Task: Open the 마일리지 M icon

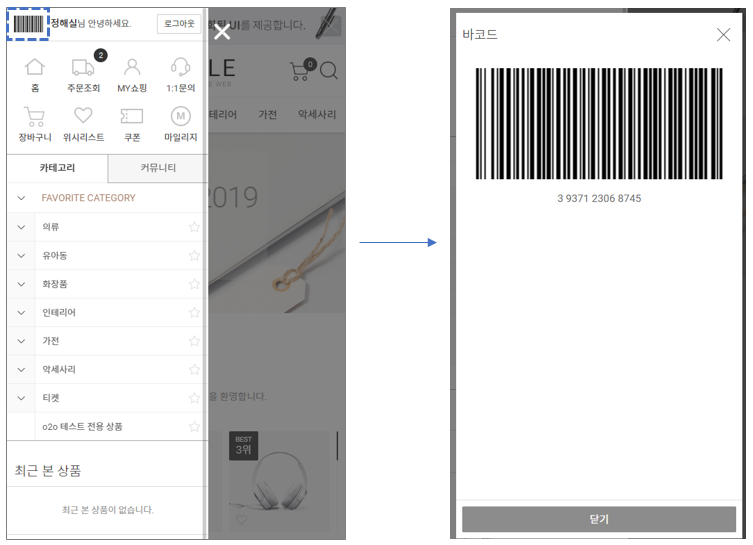Action: [181, 116]
